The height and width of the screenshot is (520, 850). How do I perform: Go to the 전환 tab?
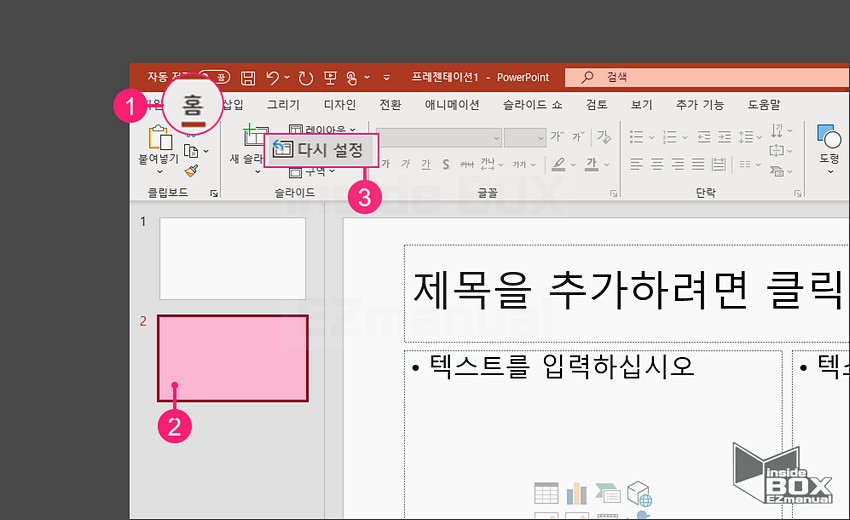[390, 105]
